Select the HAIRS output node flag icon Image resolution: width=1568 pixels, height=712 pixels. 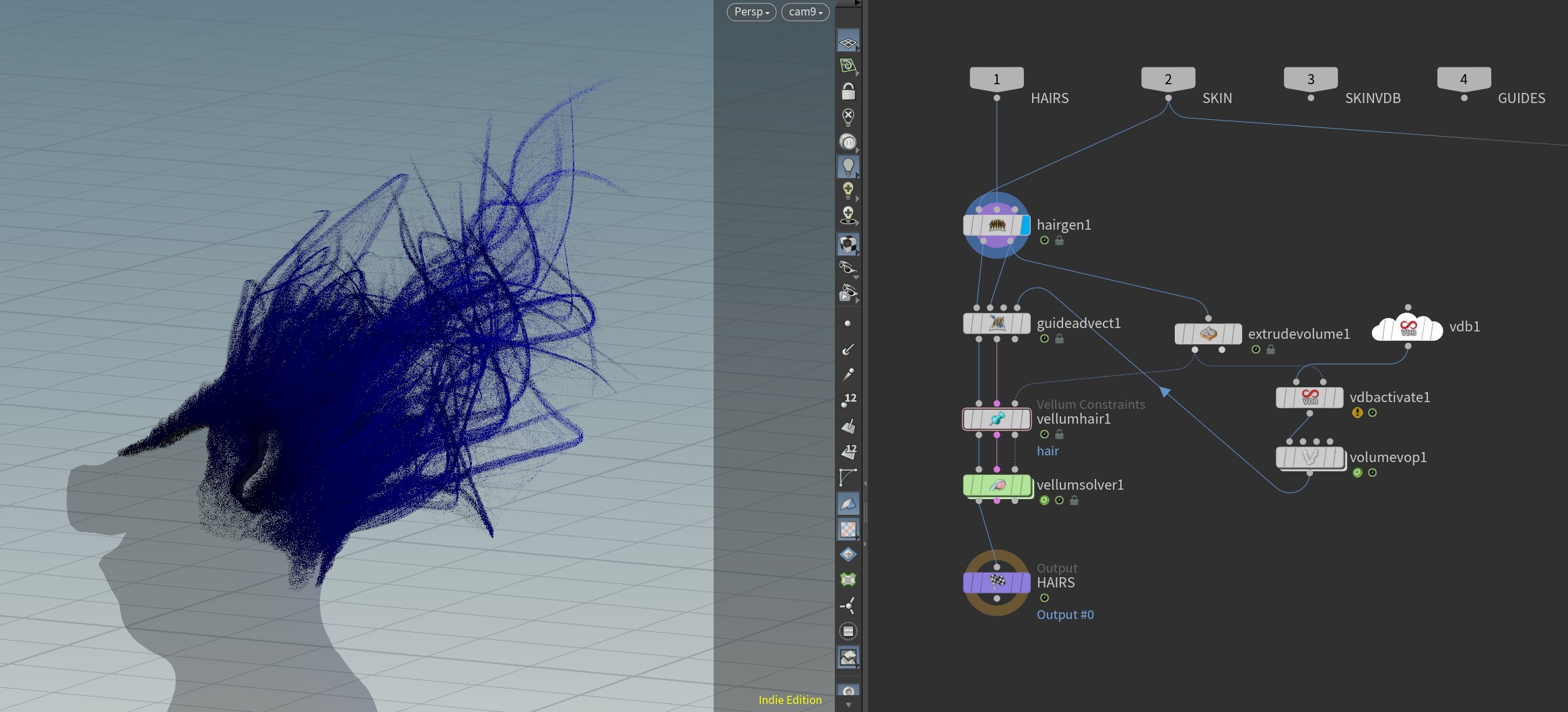996,582
